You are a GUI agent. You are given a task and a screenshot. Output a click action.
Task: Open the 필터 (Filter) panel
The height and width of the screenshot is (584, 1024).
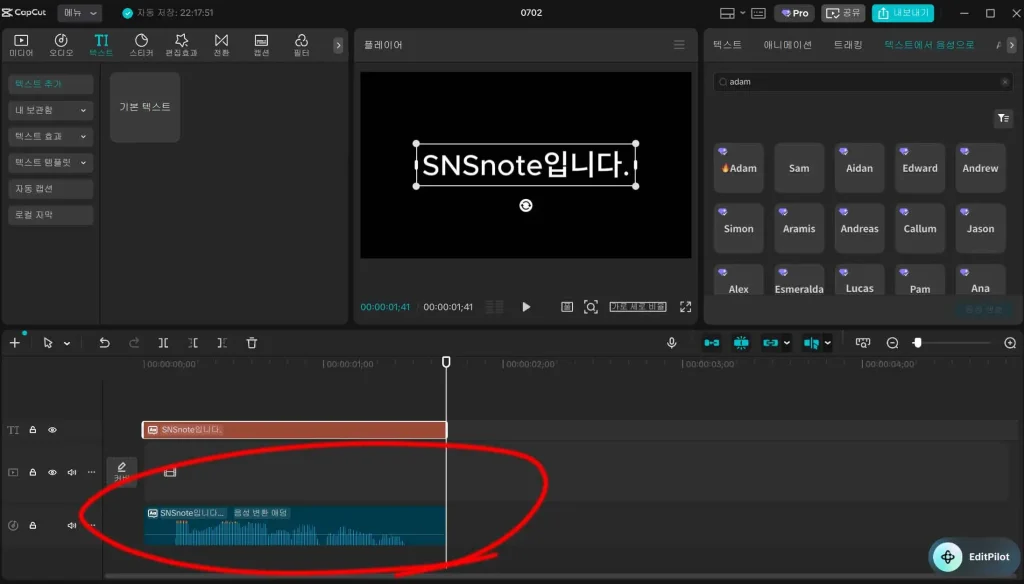coord(301,45)
